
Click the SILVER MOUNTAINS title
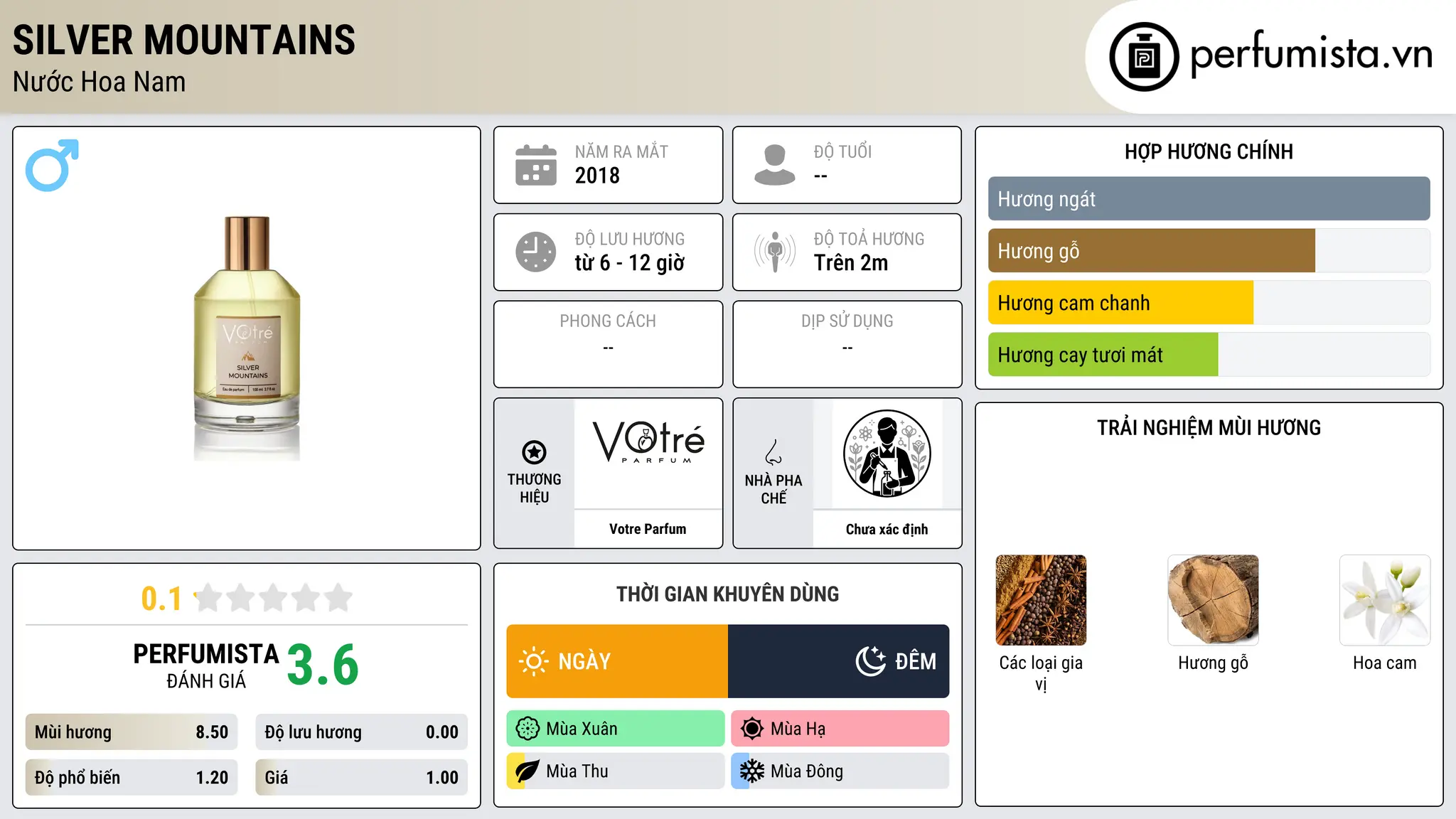coord(184,40)
